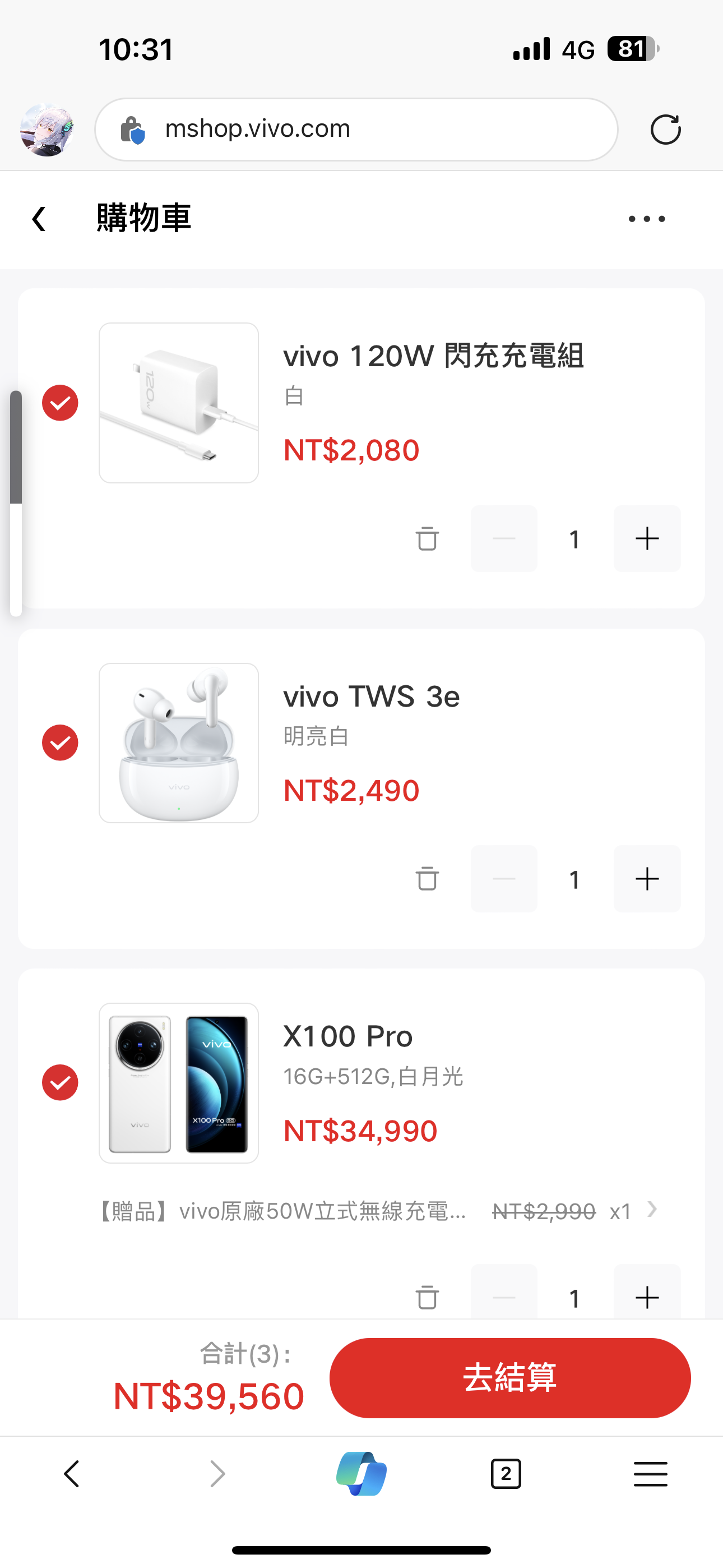
Task: Reload the page with refresh icon
Action: coord(665,130)
